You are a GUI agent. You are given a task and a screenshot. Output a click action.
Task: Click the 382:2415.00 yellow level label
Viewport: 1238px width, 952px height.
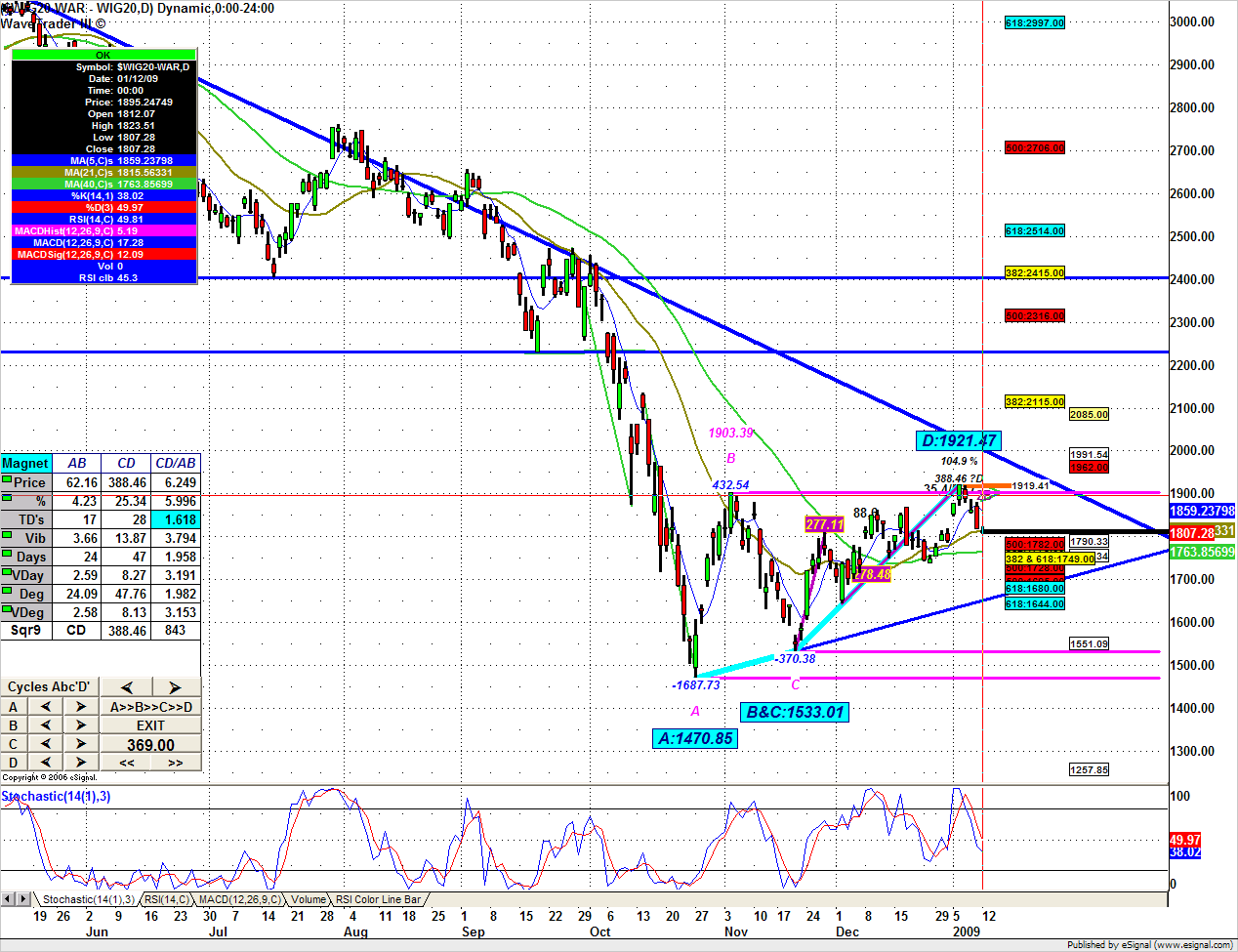(x=1035, y=273)
